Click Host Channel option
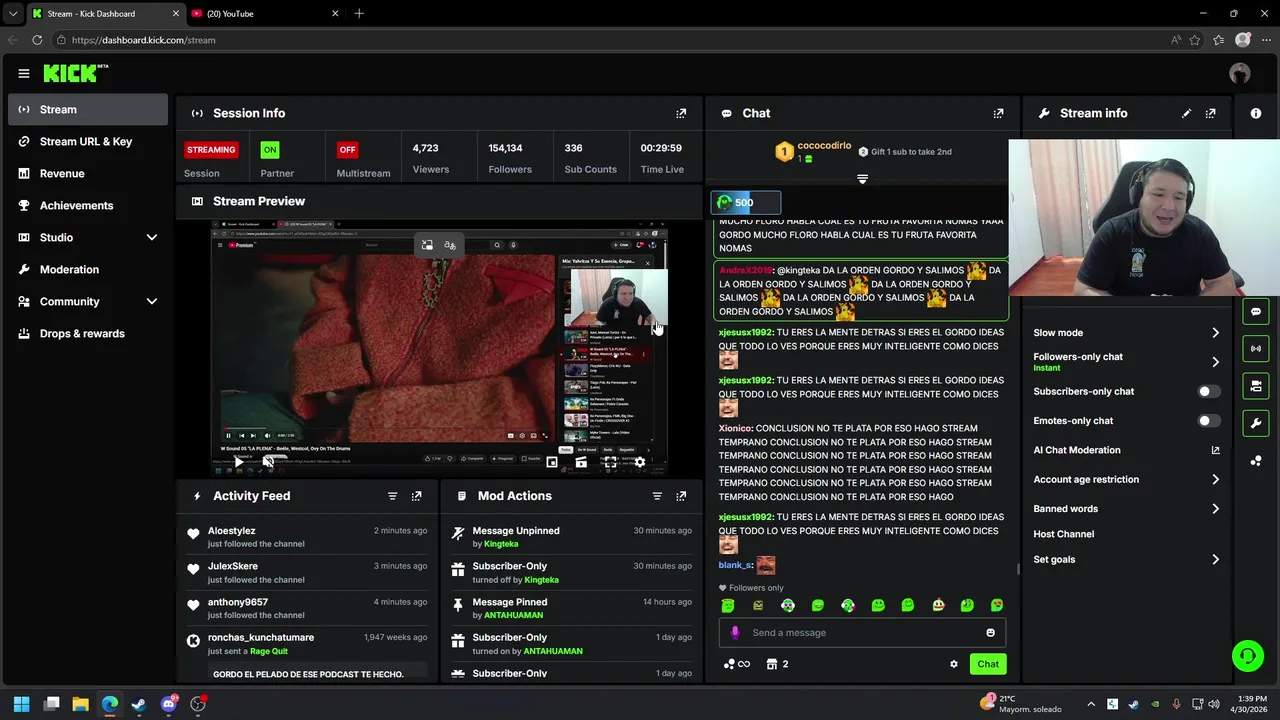Image resolution: width=1280 pixels, height=720 pixels. [1064, 534]
